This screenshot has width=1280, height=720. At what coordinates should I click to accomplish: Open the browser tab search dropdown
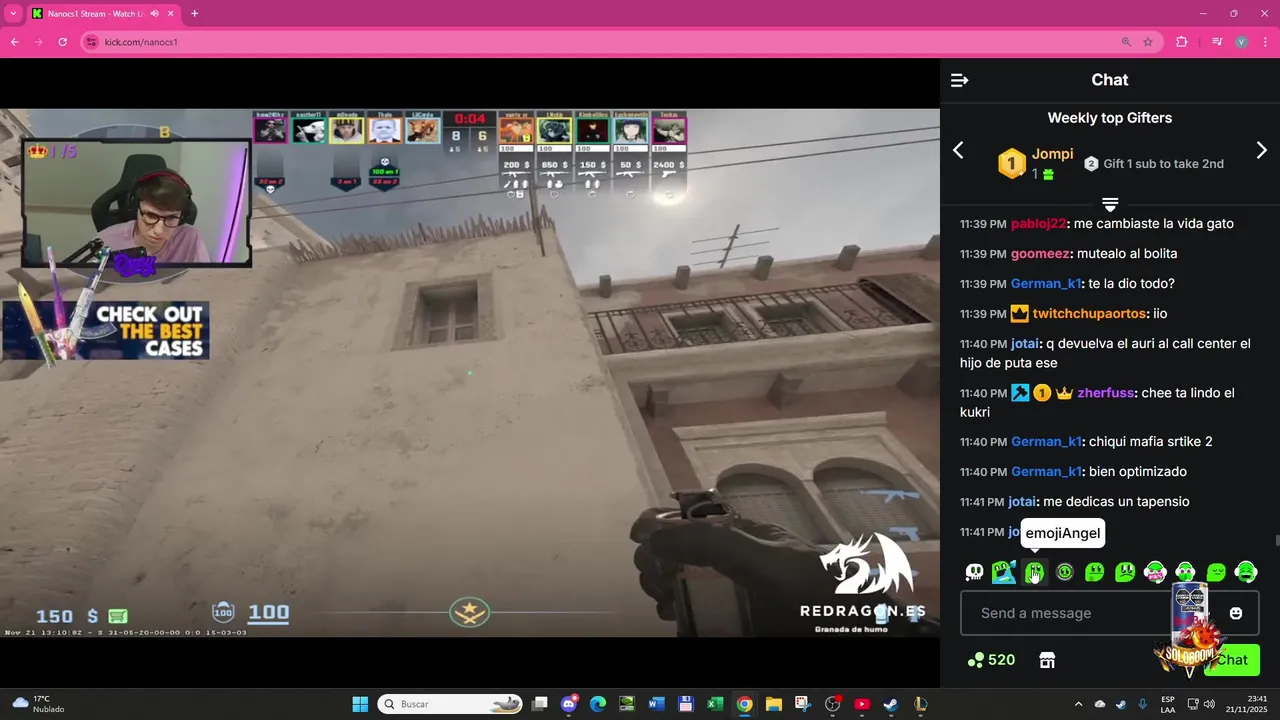pos(14,13)
